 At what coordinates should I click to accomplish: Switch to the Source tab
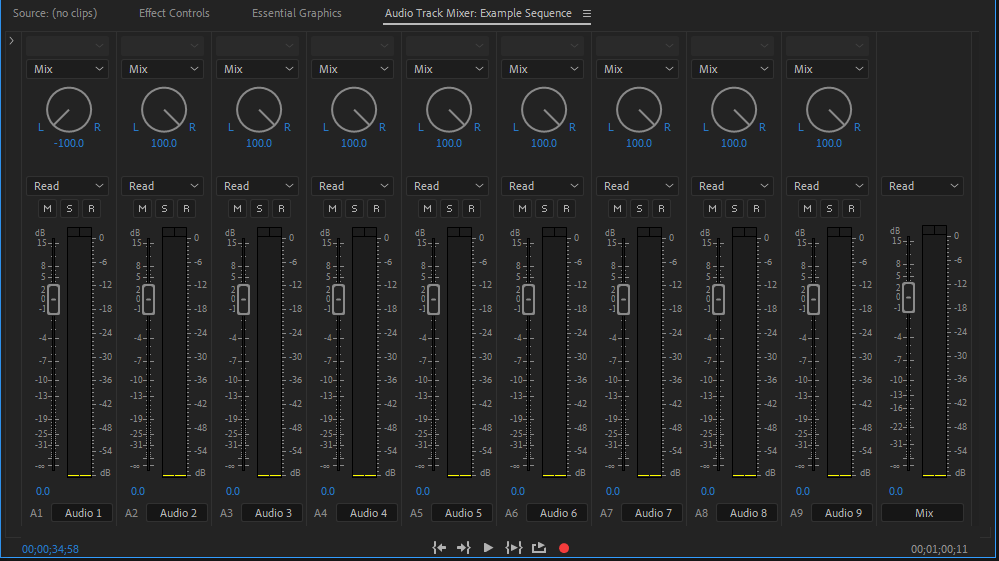(55, 13)
